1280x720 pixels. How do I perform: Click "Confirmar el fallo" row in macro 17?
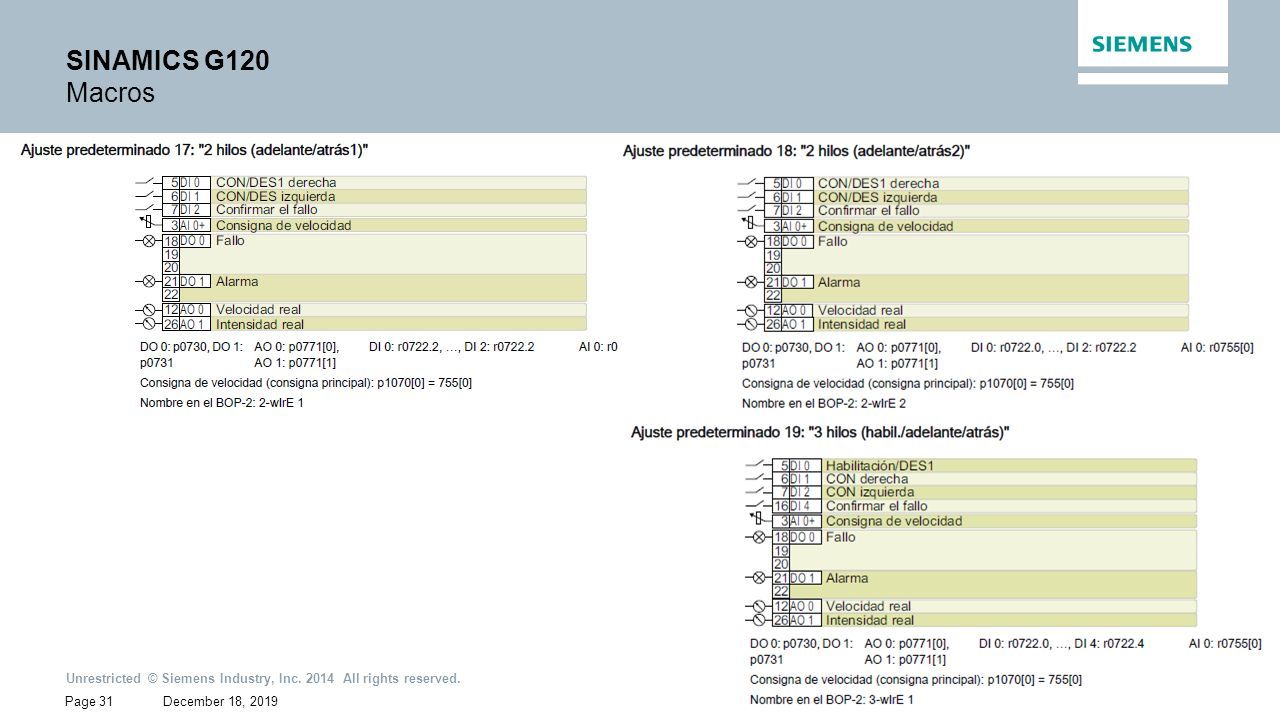[x=374, y=210]
